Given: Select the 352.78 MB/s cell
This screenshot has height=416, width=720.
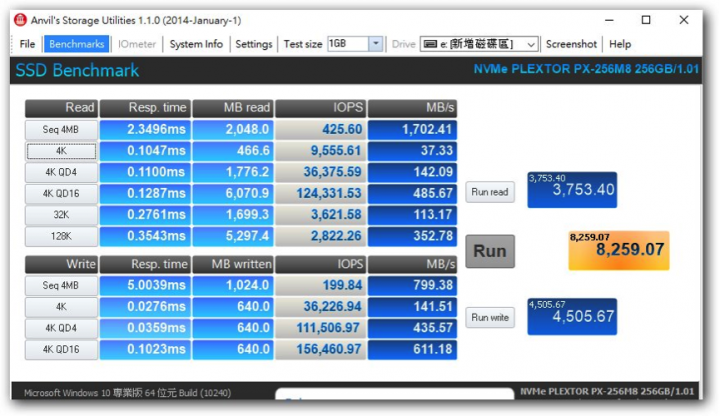Looking at the screenshot, I should (x=412, y=236).
